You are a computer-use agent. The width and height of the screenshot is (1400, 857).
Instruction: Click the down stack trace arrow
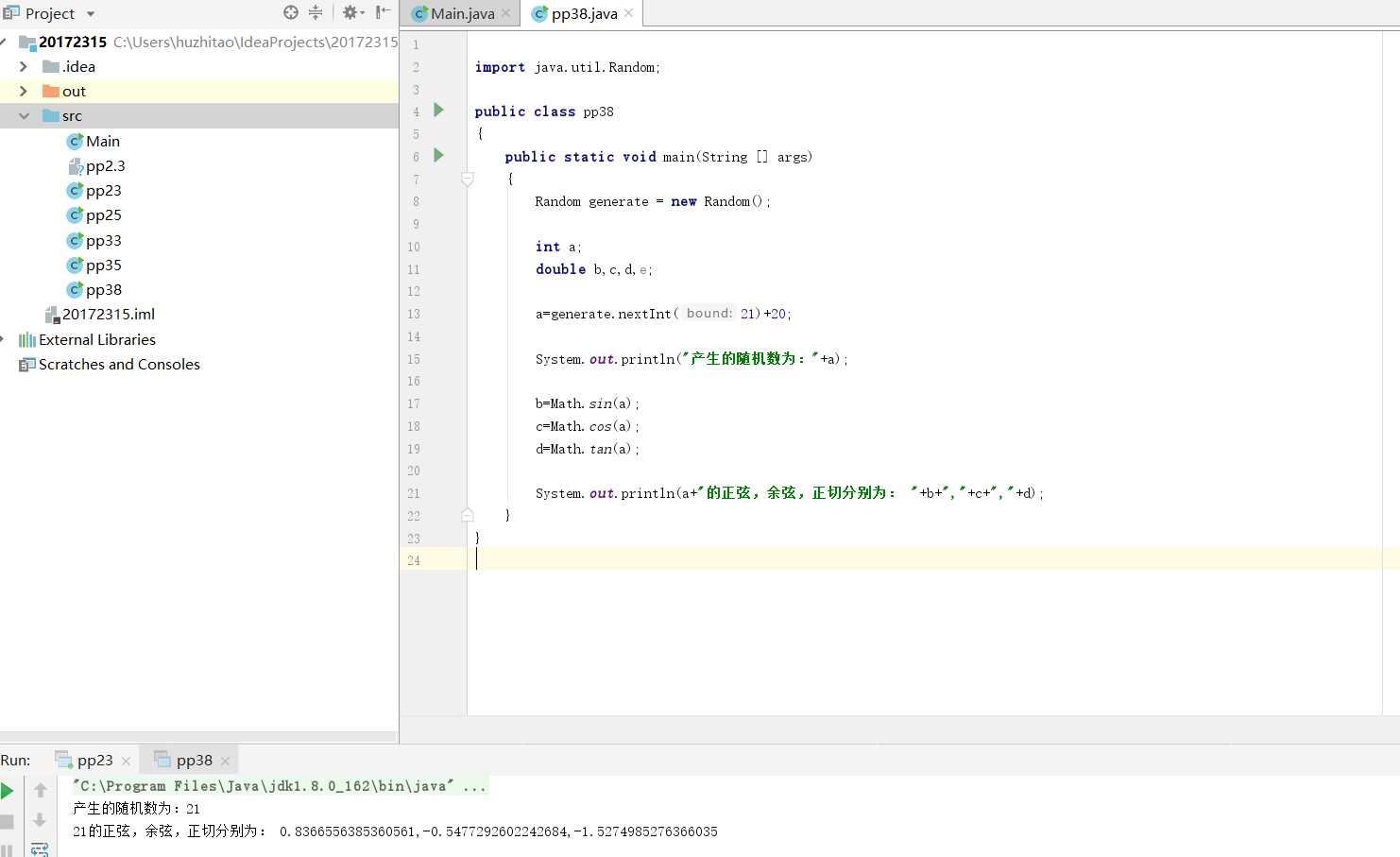(x=40, y=820)
